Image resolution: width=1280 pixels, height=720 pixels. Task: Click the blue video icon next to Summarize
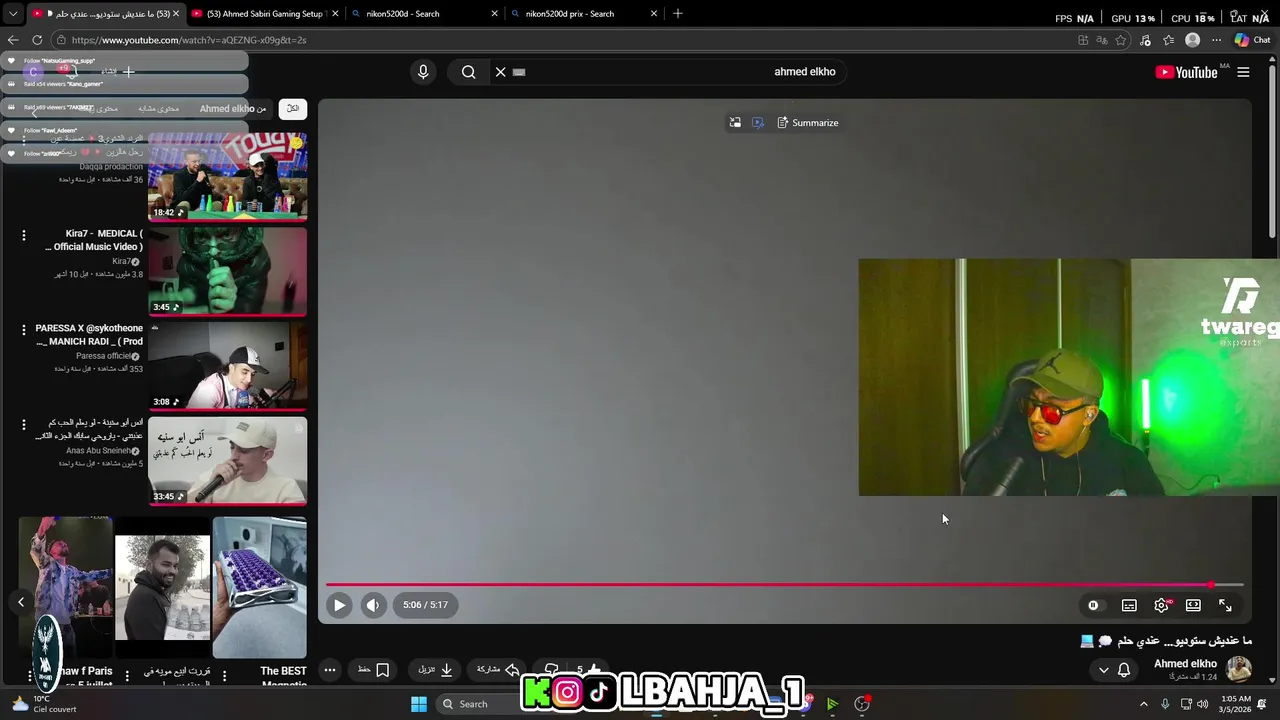(x=758, y=123)
